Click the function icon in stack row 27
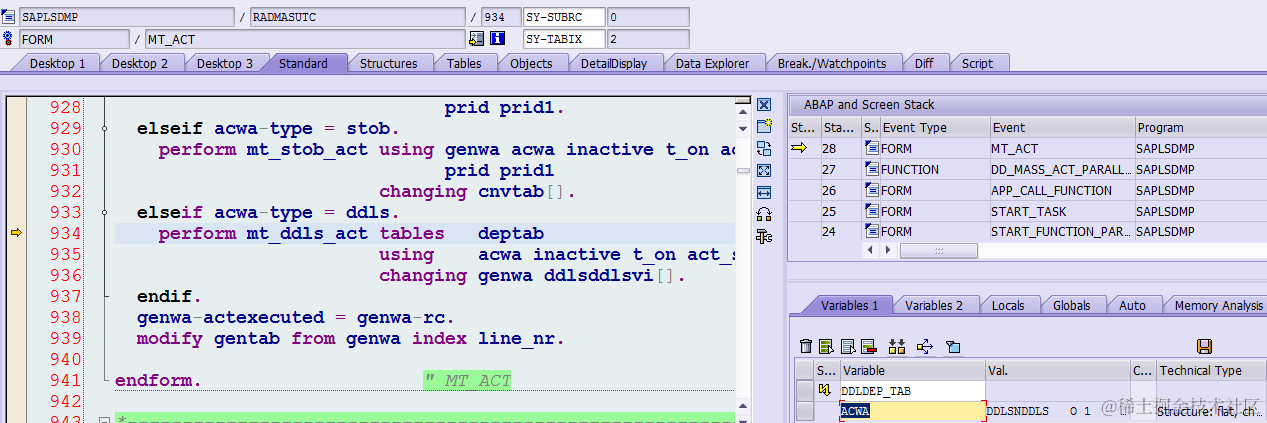1267x423 pixels. pyautogui.click(x=871, y=169)
